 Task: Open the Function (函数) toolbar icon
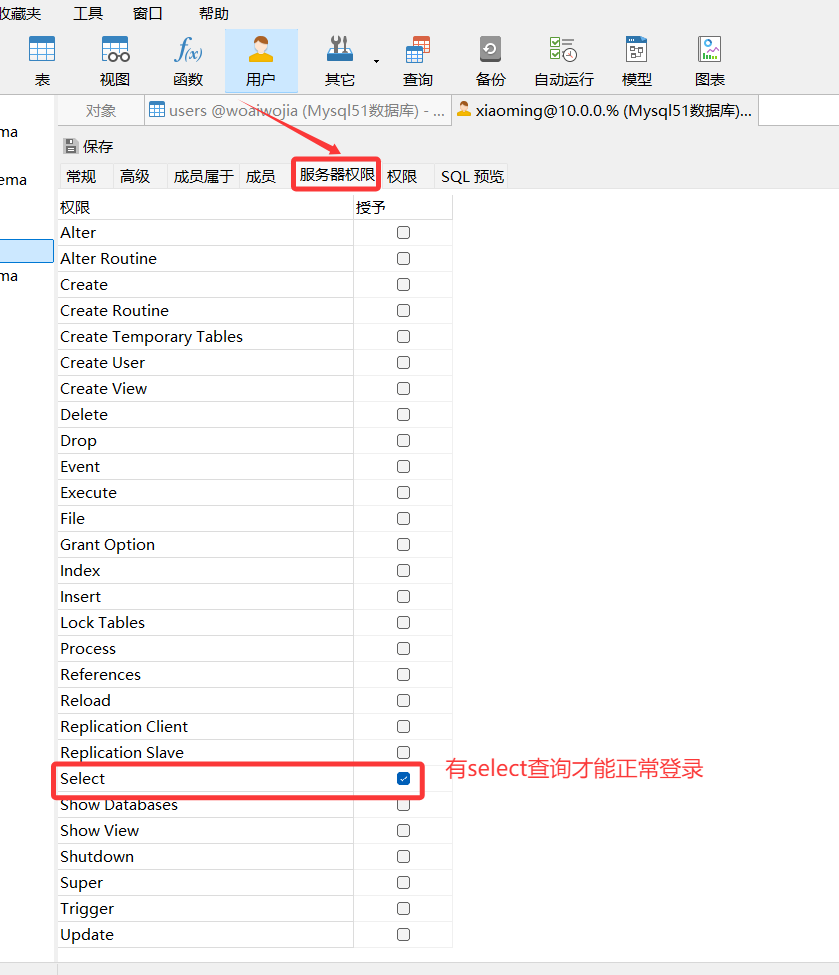[x=188, y=60]
